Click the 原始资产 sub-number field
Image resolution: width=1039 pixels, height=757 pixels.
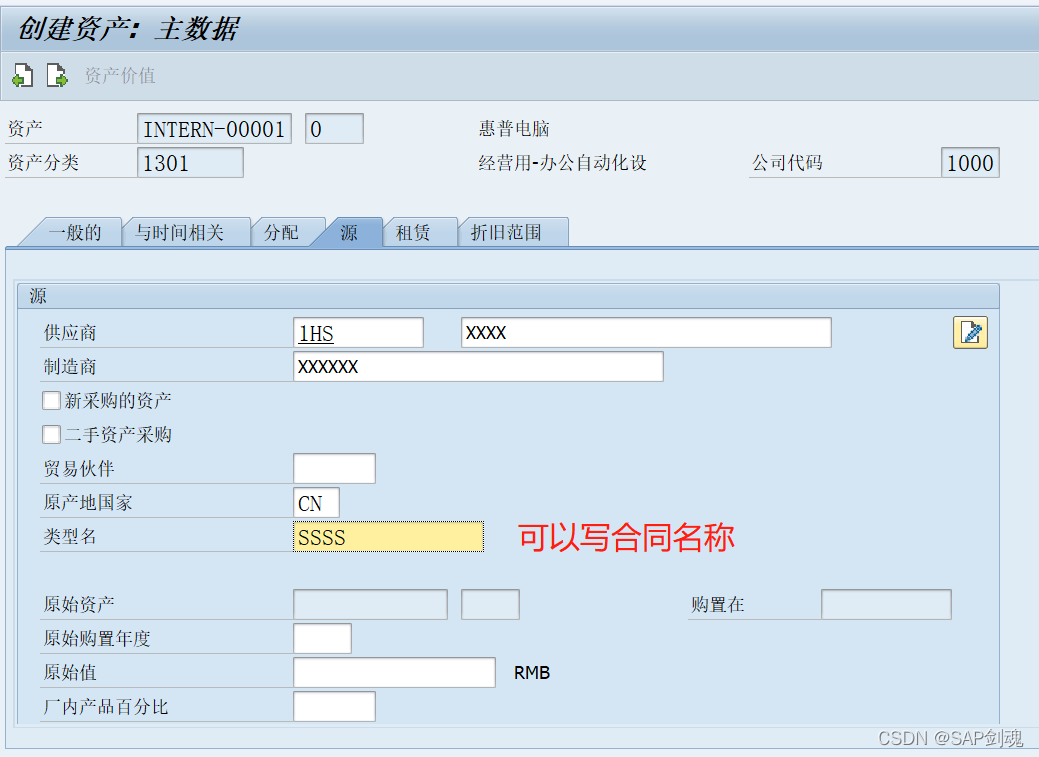(x=490, y=605)
